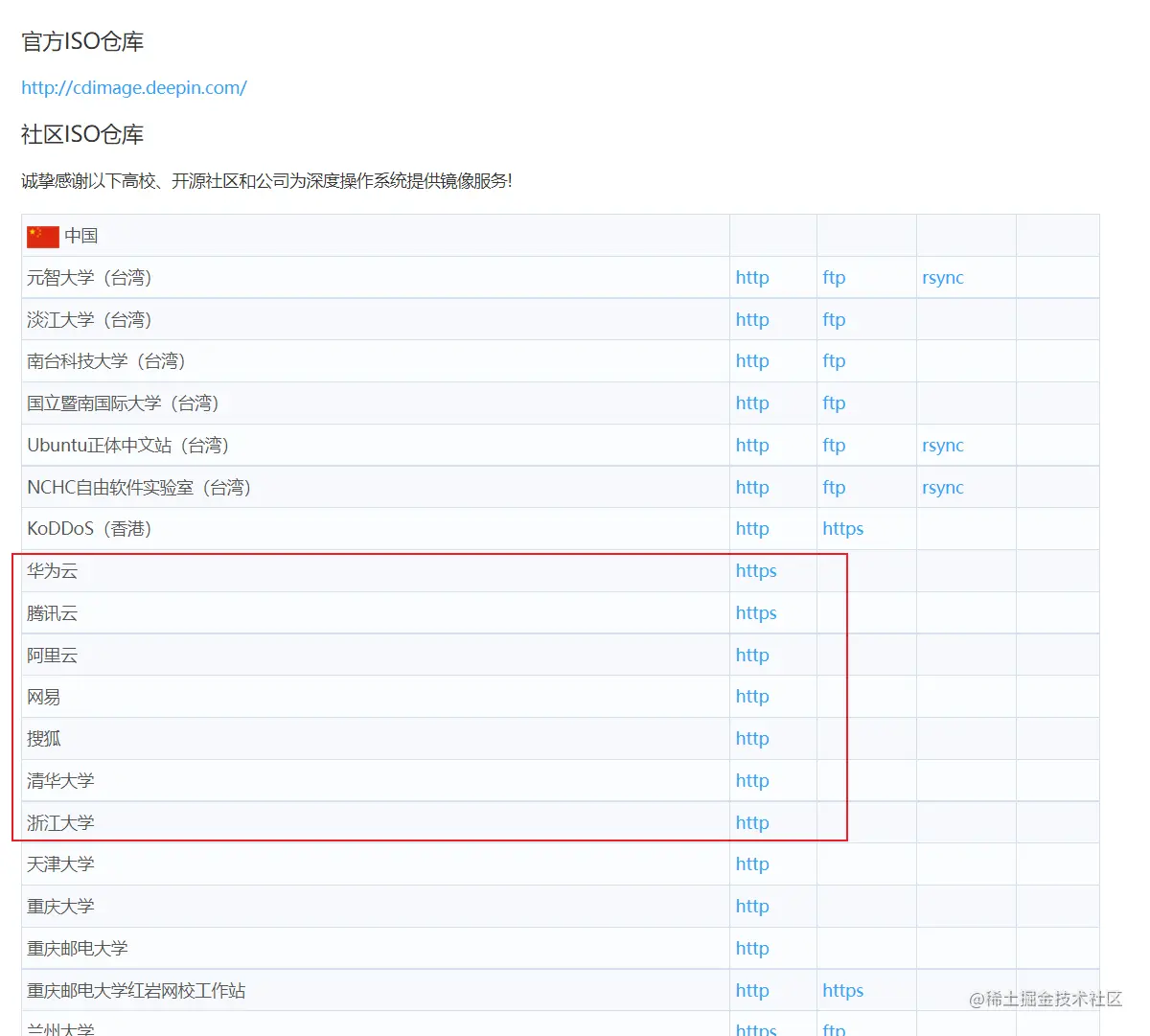Open the cdimage.deepin.com official ISO link
Screen dimensions: 1150x1036
coord(134,87)
